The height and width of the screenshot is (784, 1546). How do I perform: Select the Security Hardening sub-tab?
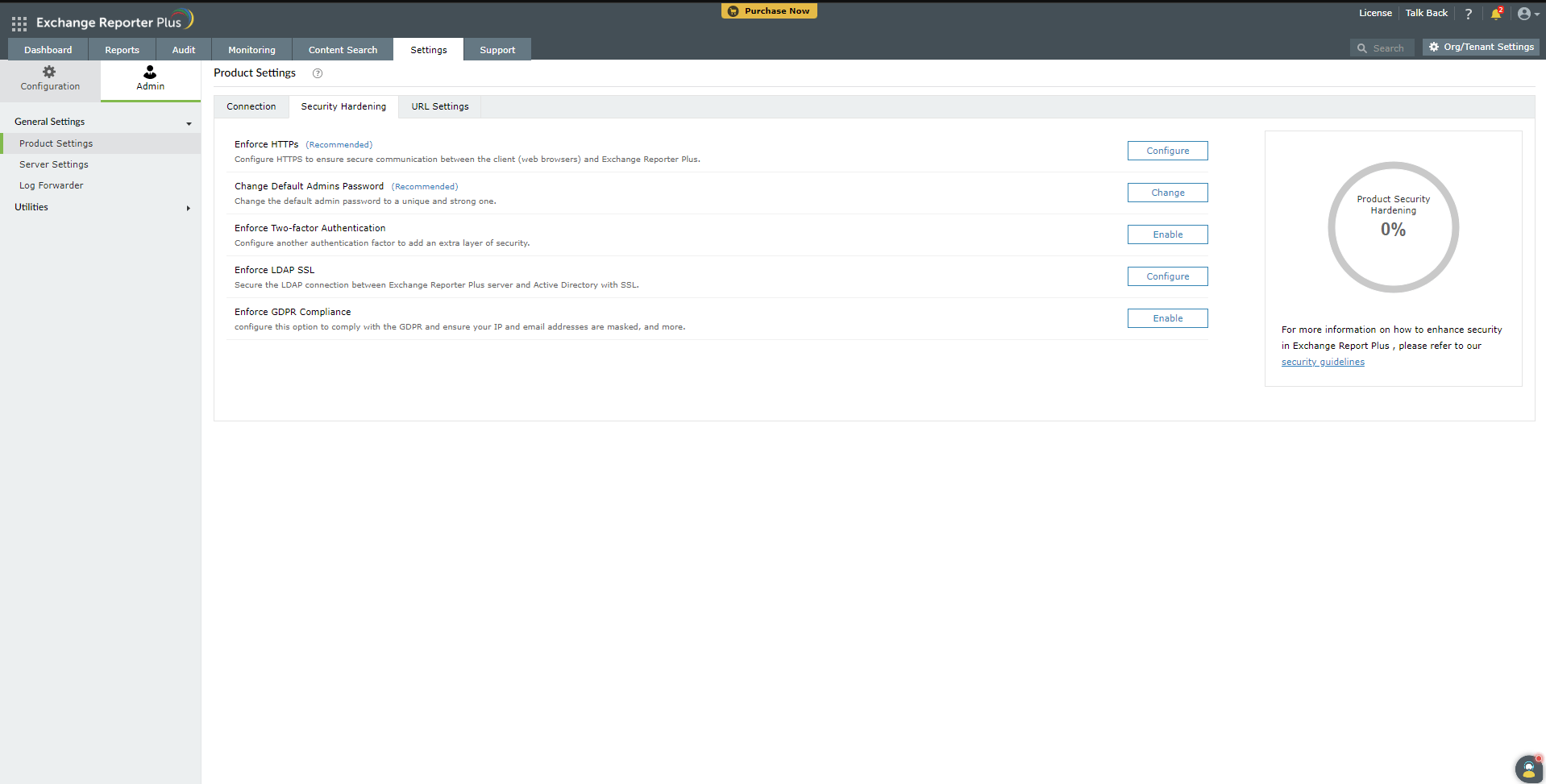tap(343, 106)
